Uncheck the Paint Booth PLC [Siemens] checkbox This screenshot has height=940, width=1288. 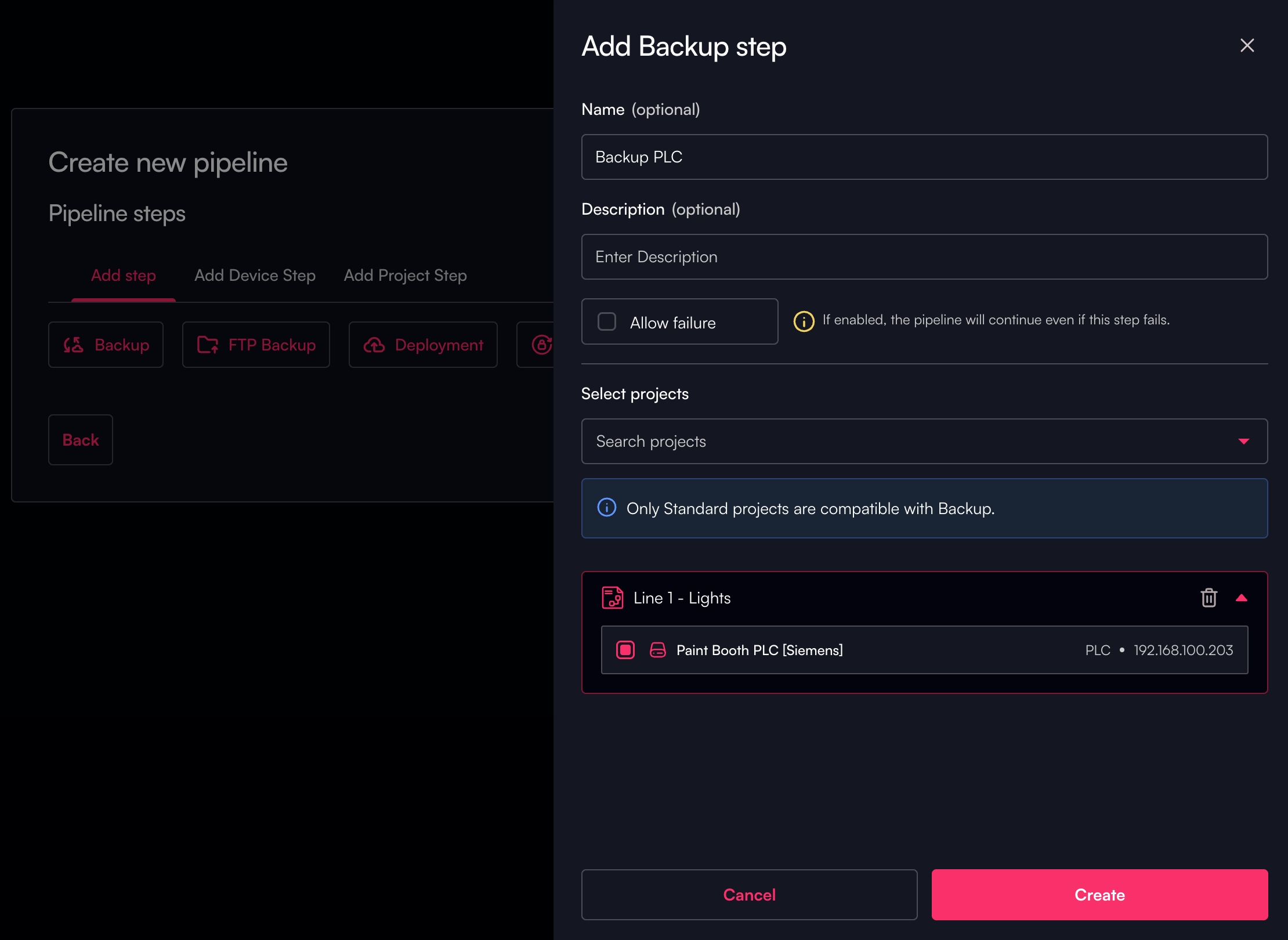click(625, 650)
